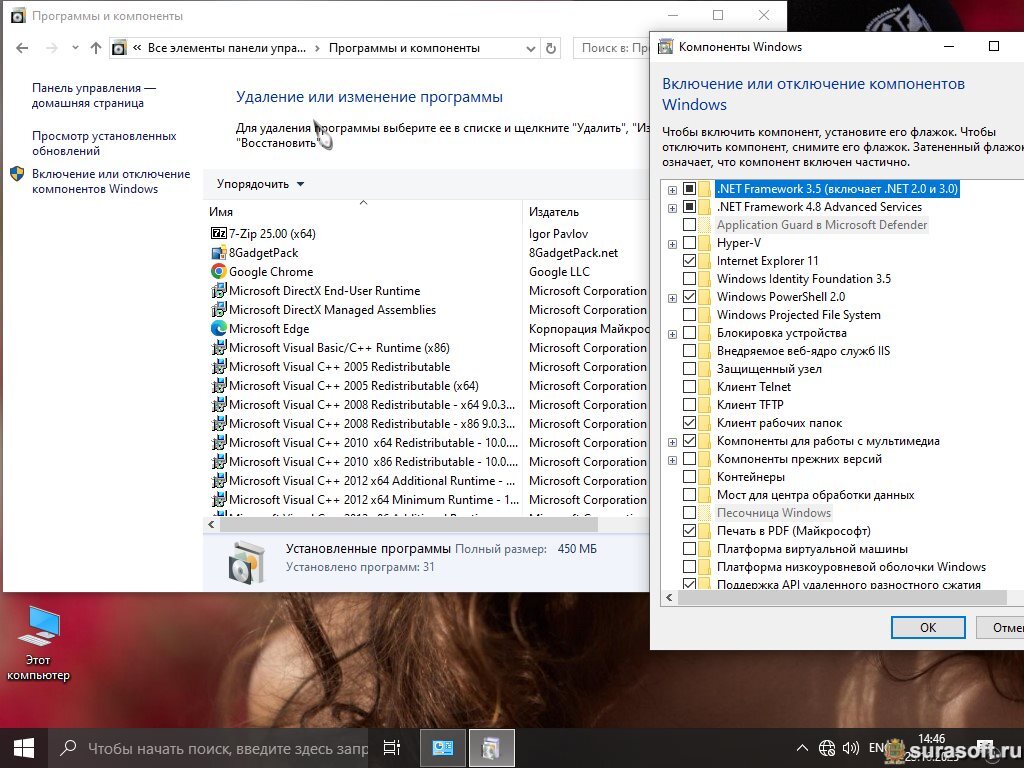This screenshot has width=1024, height=768.
Task: Open Просмотр установленных обновлений link
Action: point(104,143)
